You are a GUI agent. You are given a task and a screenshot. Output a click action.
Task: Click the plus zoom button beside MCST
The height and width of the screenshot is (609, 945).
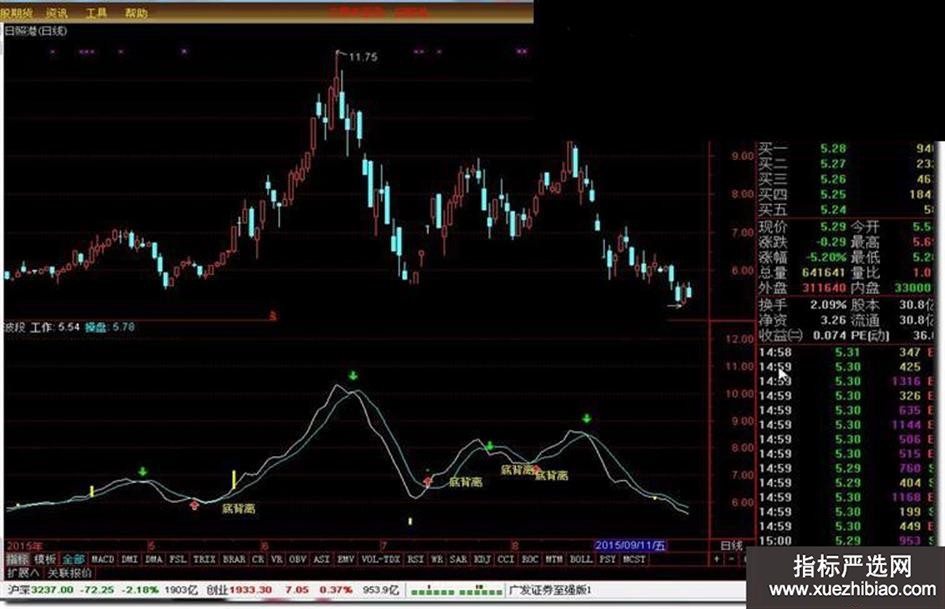point(717,560)
